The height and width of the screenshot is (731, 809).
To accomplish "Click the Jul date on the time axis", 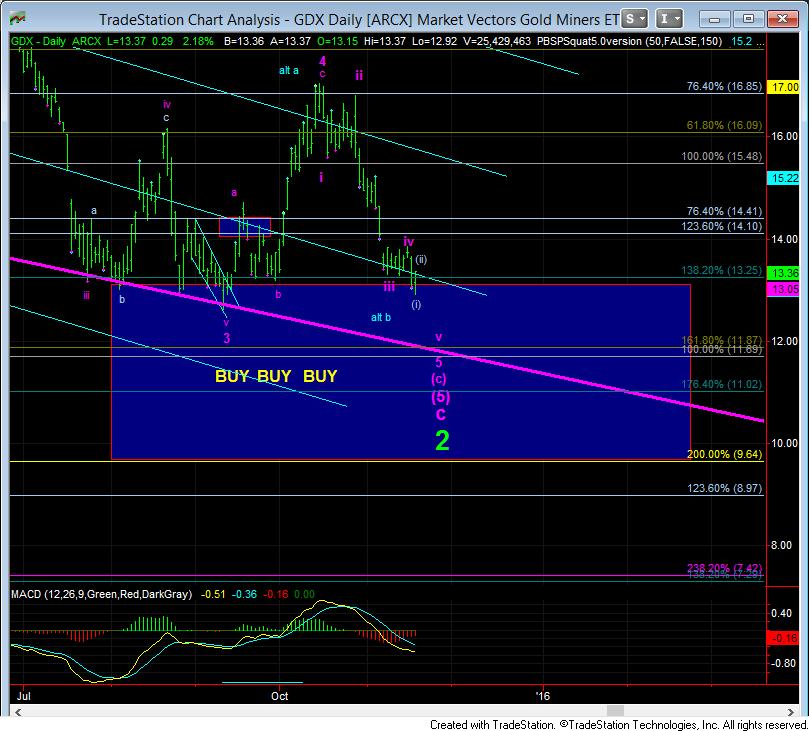I will point(24,696).
